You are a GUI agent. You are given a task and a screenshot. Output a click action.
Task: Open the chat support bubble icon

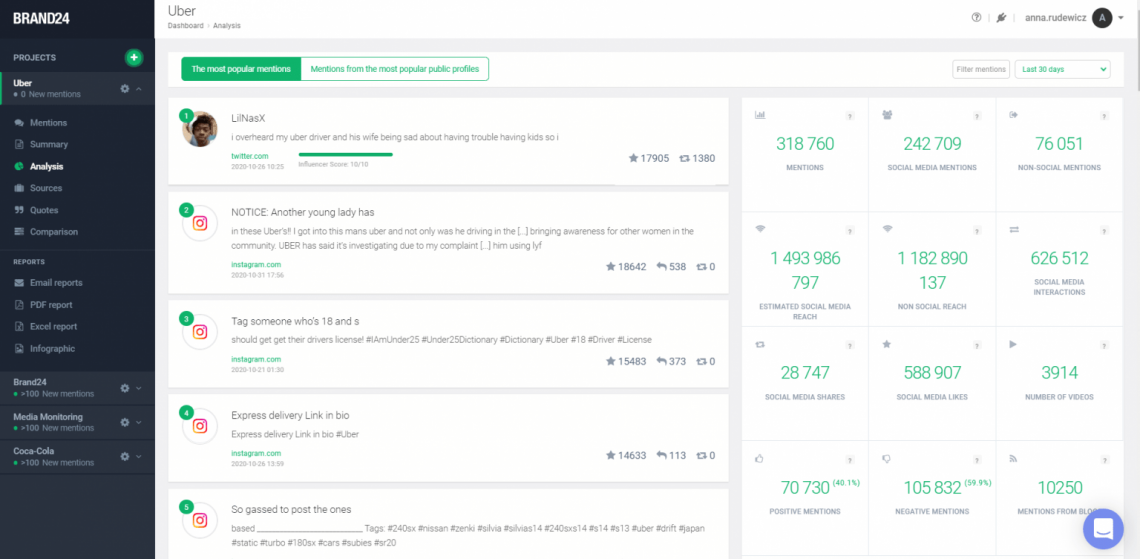point(1103,528)
